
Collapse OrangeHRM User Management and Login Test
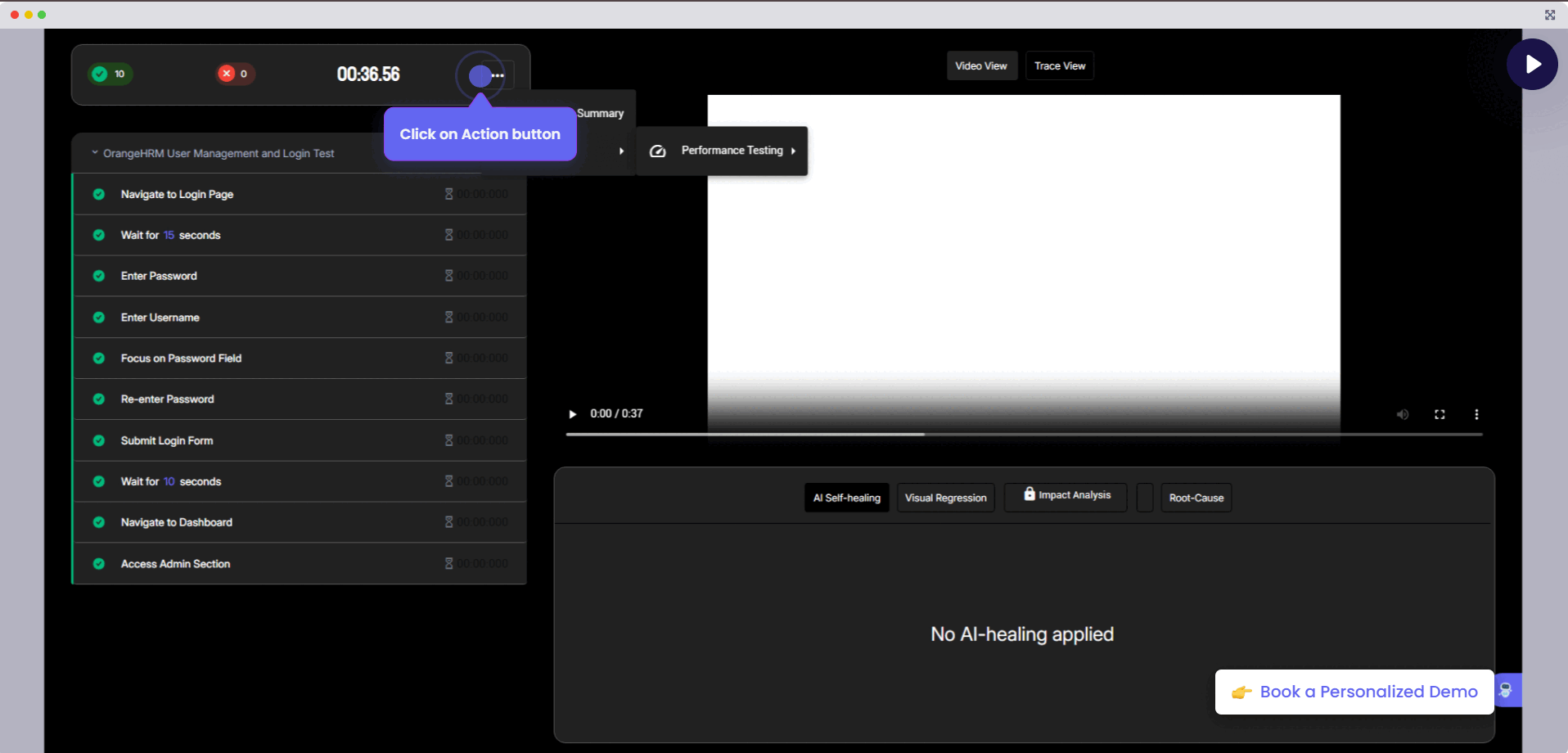[95, 153]
